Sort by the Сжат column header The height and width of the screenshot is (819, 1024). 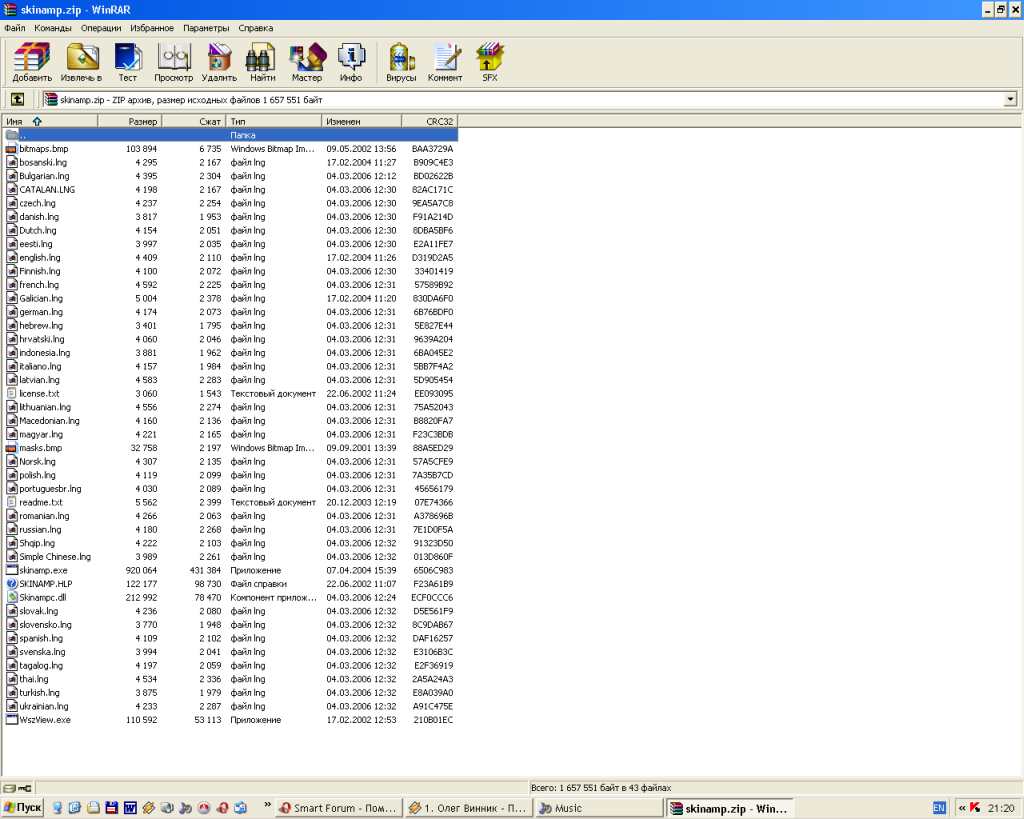[194, 121]
